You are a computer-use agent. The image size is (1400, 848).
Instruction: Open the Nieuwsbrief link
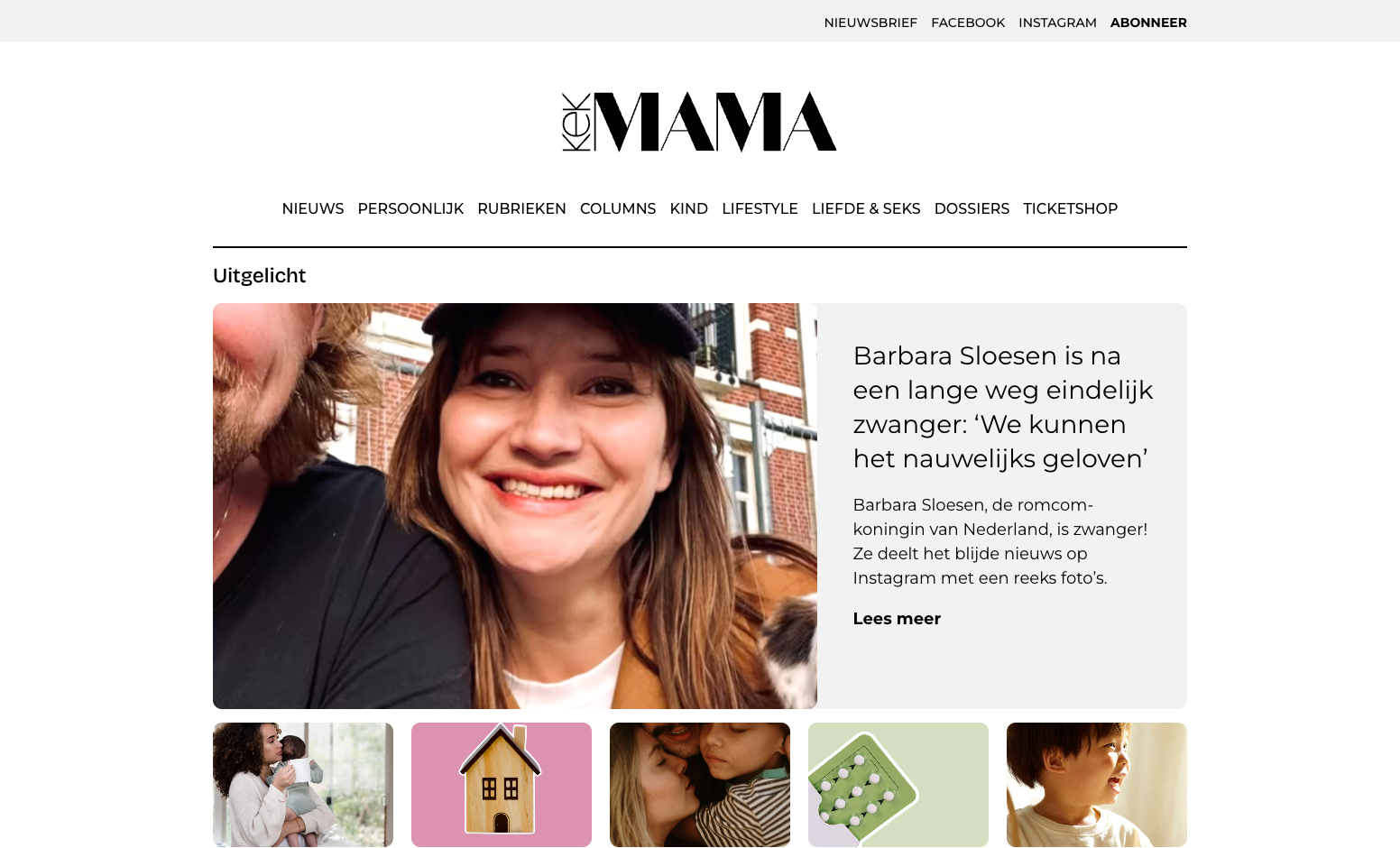pyautogui.click(x=870, y=23)
